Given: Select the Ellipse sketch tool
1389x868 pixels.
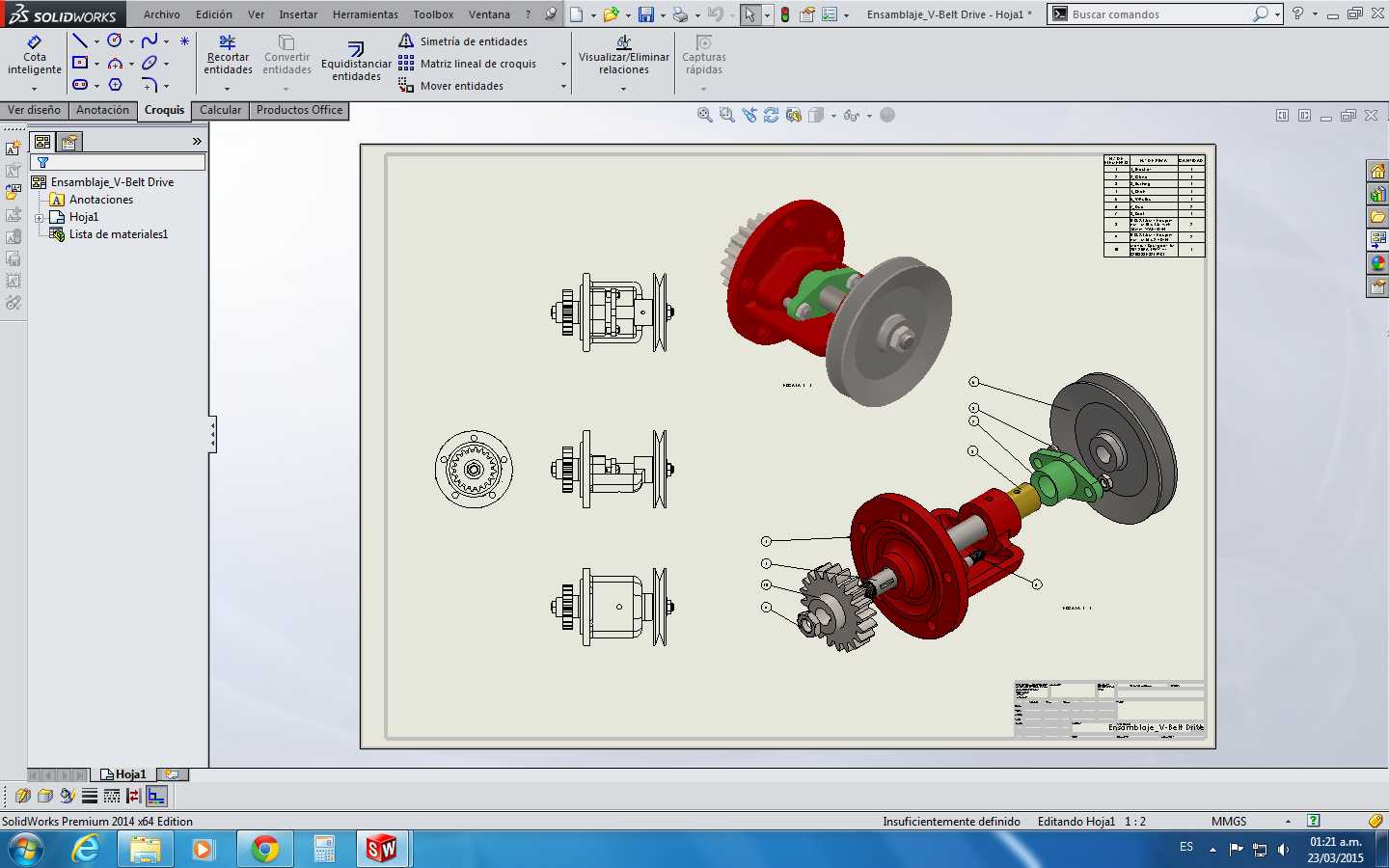Looking at the screenshot, I should [x=150, y=63].
